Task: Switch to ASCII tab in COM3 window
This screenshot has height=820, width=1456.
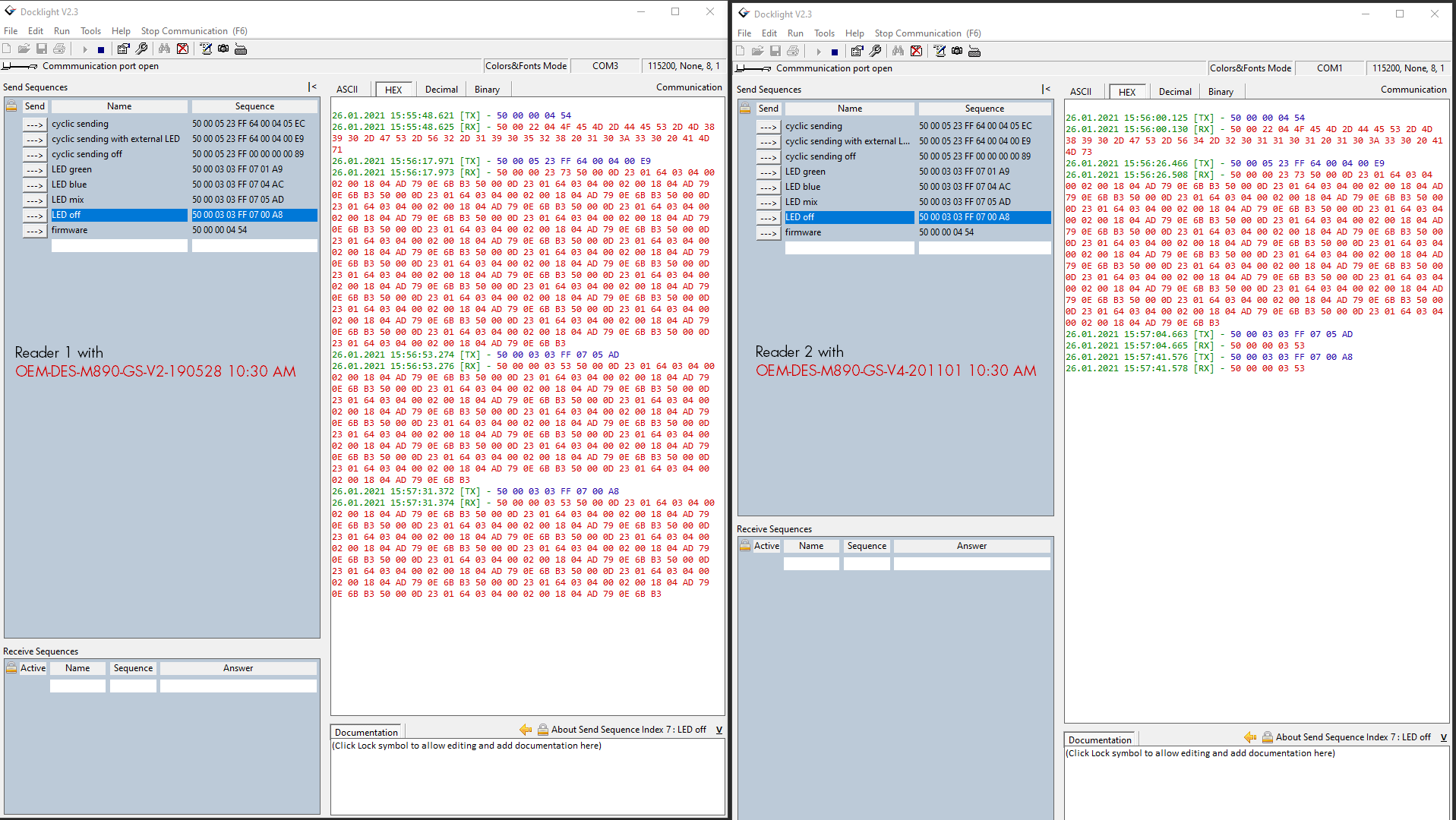Action: 347,90
